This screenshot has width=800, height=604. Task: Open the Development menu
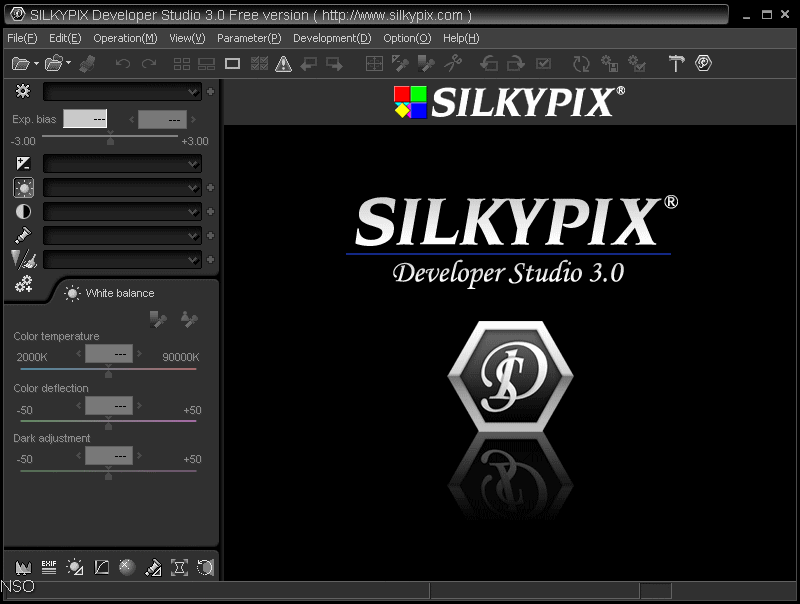332,38
